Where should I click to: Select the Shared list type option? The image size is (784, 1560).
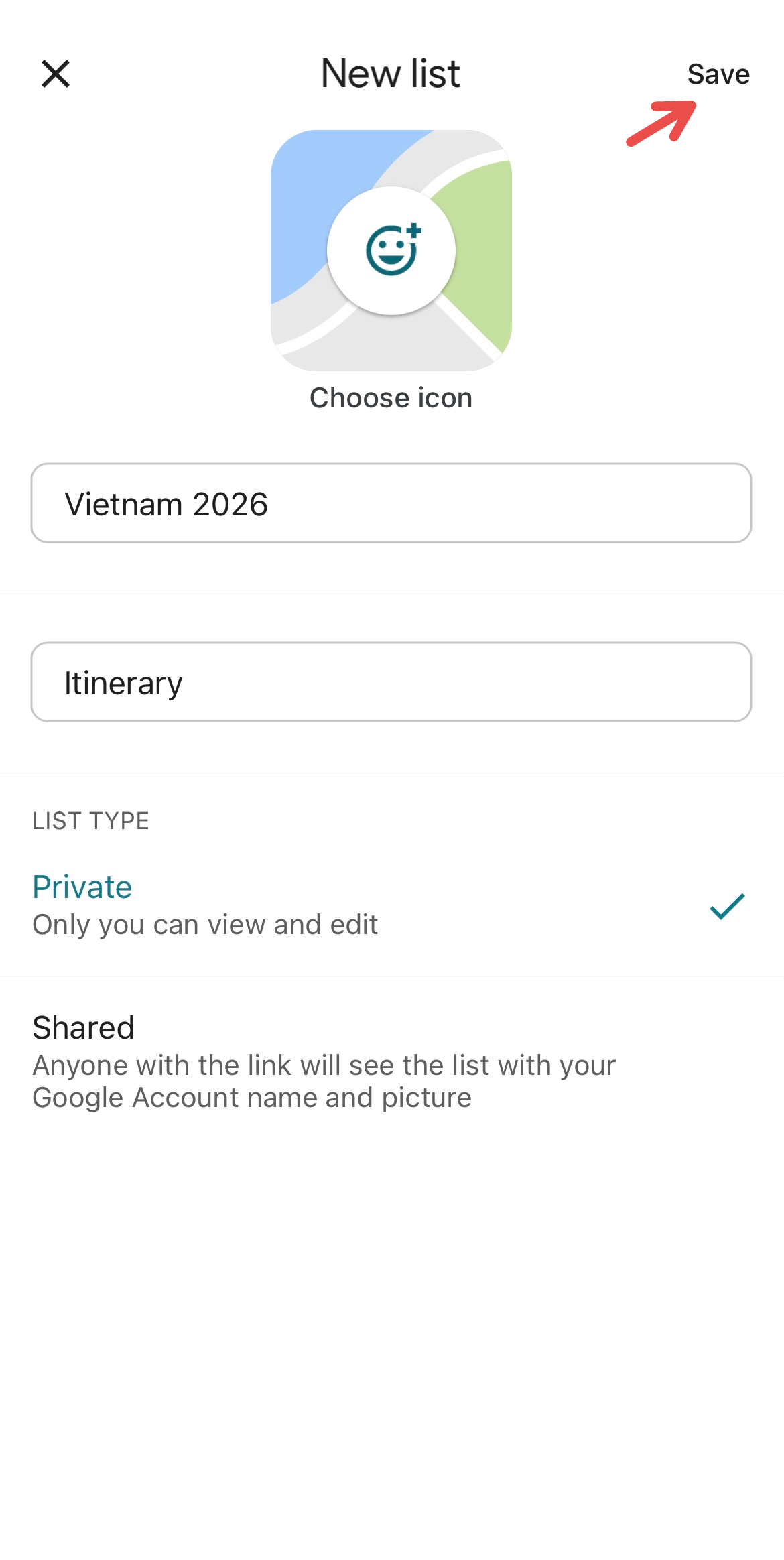[x=391, y=1061]
